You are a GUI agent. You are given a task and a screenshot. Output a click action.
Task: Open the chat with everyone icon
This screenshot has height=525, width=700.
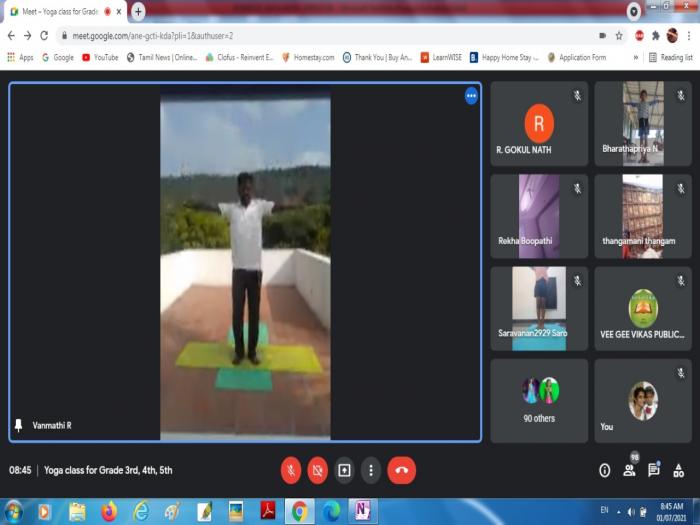654,470
